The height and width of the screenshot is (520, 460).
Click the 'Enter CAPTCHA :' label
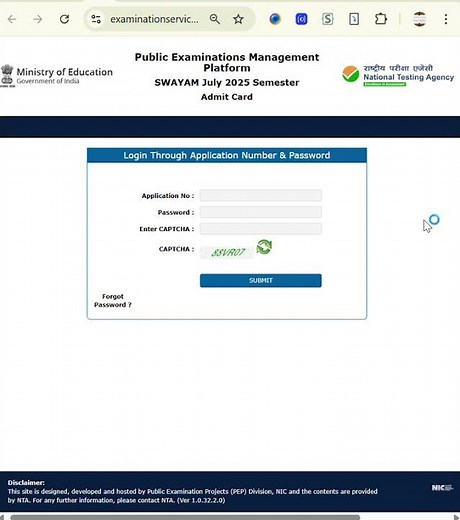pyautogui.click(x=167, y=229)
